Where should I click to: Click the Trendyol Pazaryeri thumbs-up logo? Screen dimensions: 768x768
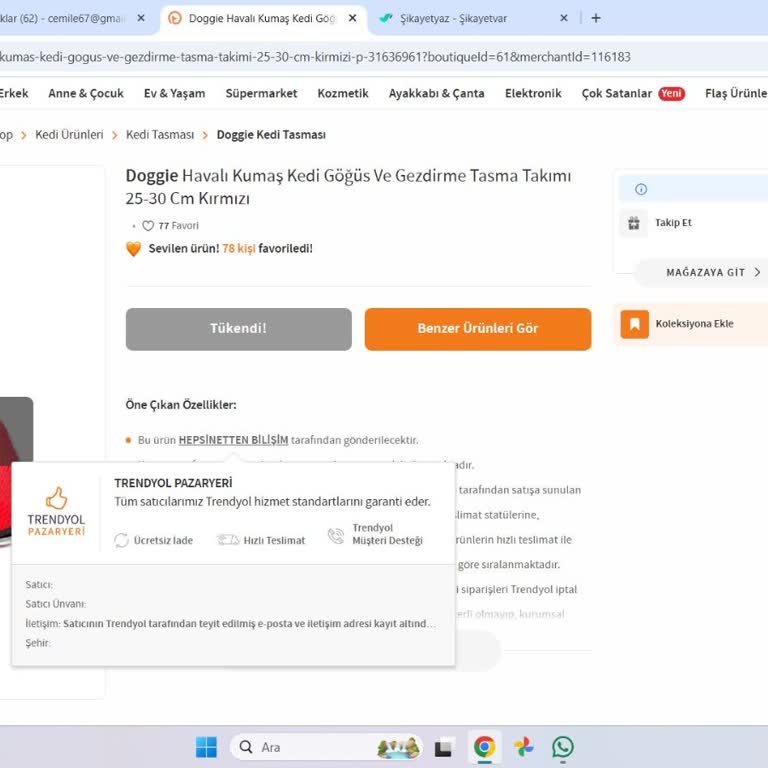56,511
